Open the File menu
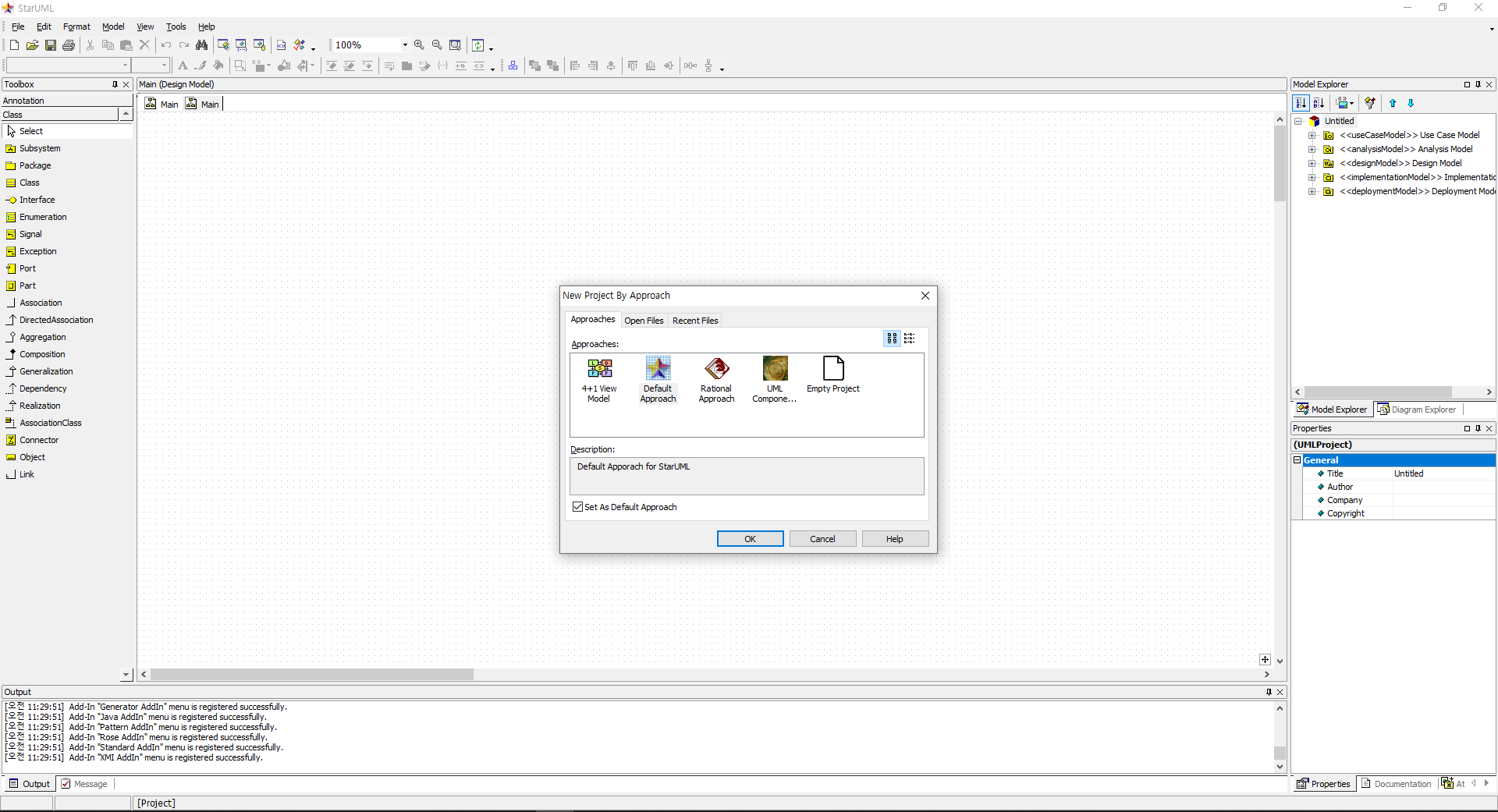Image resolution: width=1498 pixels, height=812 pixels. [x=18, y=27]
